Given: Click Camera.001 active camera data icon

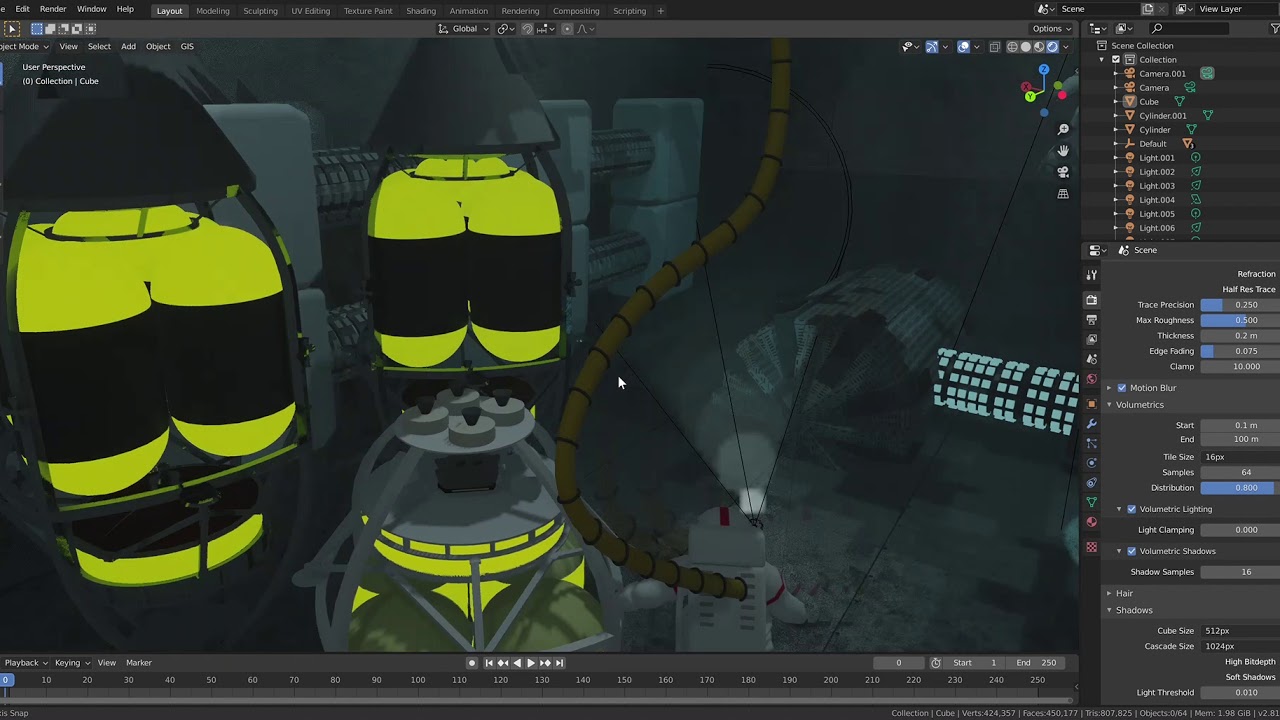Looking at the screenshot, I should (x=1207, y=73).
